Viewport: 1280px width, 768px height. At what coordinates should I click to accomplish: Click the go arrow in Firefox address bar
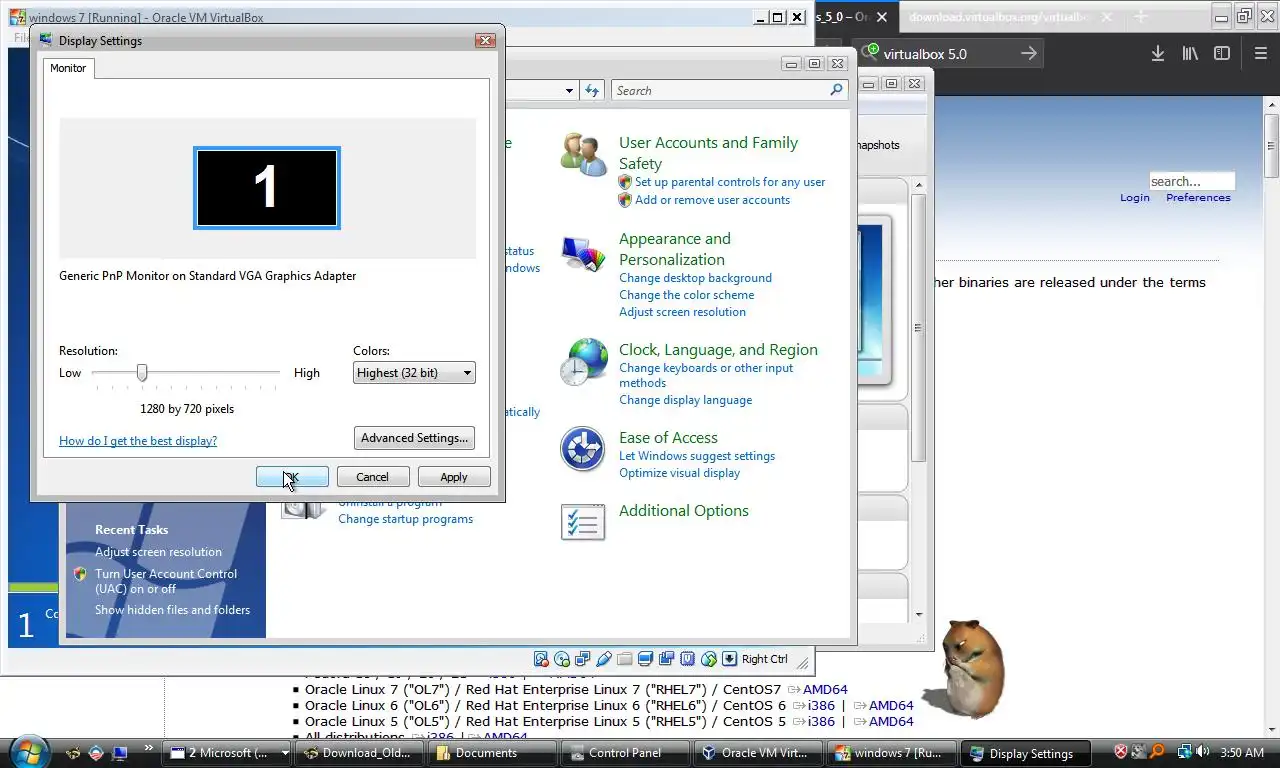(x=1028, y=54)
